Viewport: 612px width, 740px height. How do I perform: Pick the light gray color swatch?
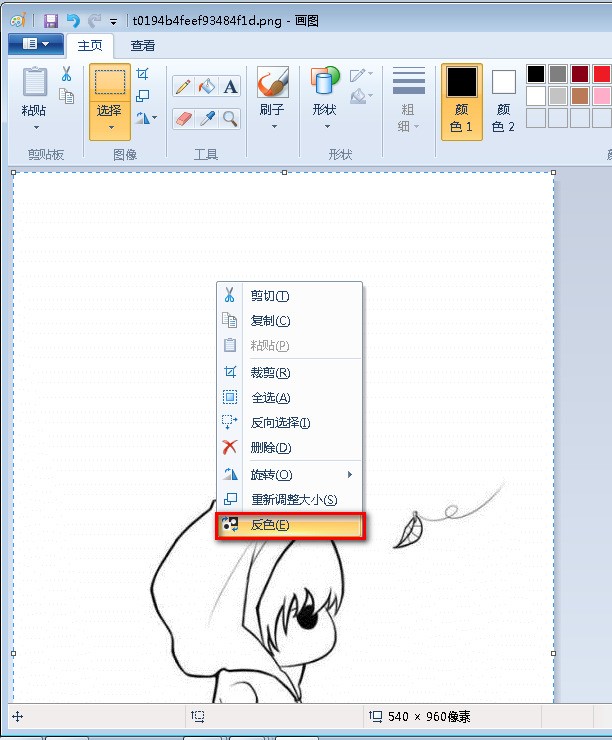coord(558,96)
